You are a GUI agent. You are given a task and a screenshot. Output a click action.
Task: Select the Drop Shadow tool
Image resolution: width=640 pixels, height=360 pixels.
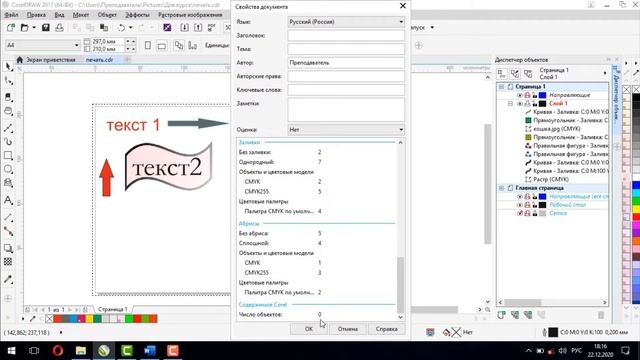[8, 248]
